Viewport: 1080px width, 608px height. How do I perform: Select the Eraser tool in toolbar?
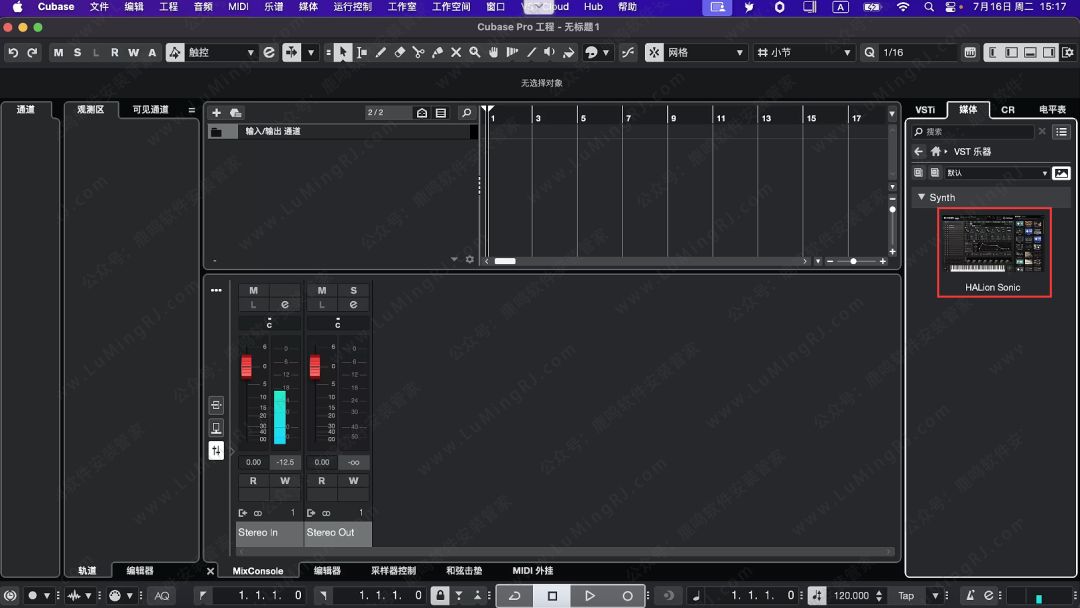tap(399, 53)
